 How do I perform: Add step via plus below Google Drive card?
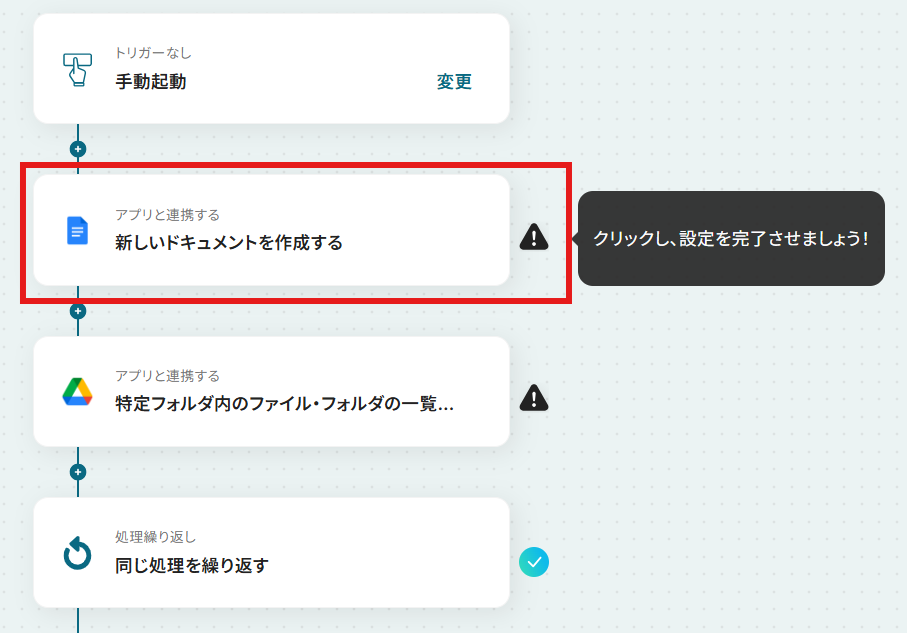[x=78, y=472]
